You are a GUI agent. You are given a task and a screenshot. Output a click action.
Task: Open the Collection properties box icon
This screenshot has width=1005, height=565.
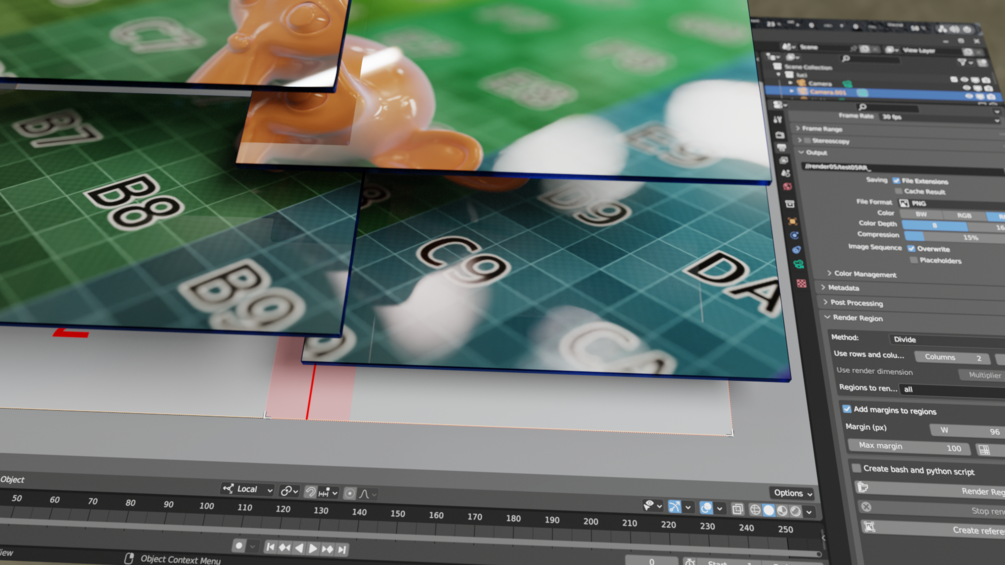pyautogui.click(x=790, y=204)
